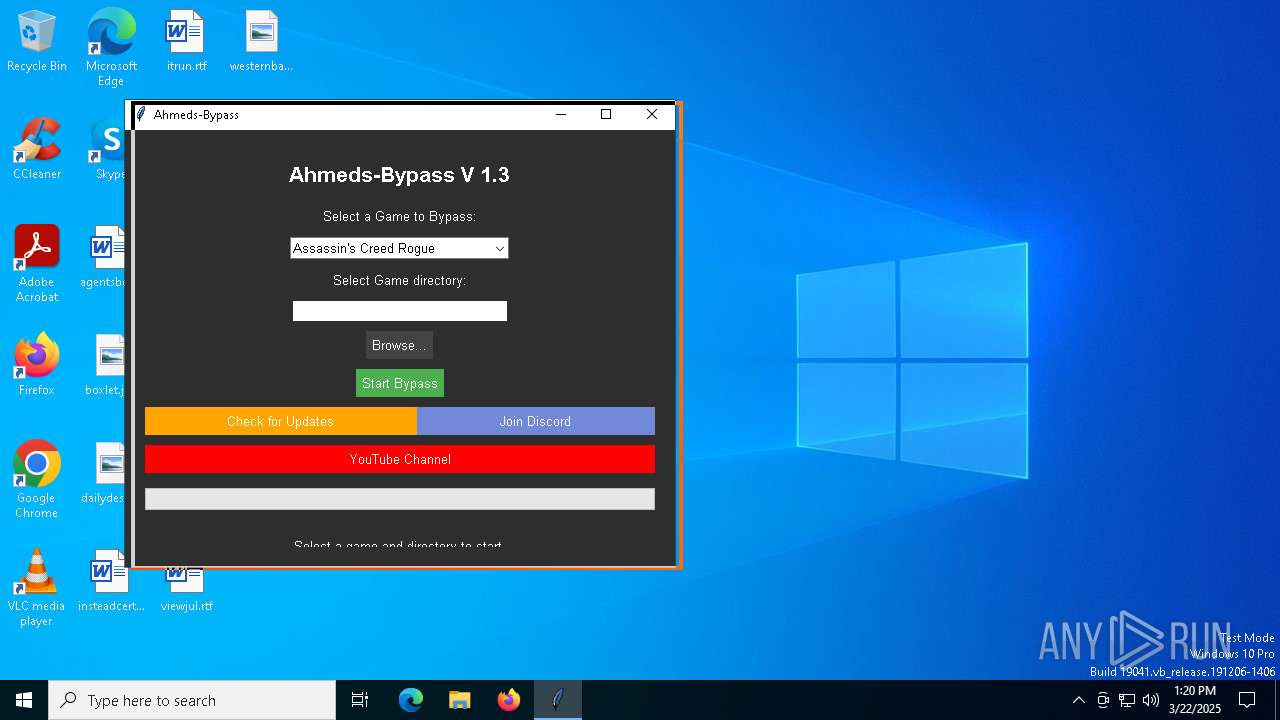Viewport: 1280px width, 720px height.
Task: Click the Ahmeds-Bypass feather taskbar icon
Action: 558,700
